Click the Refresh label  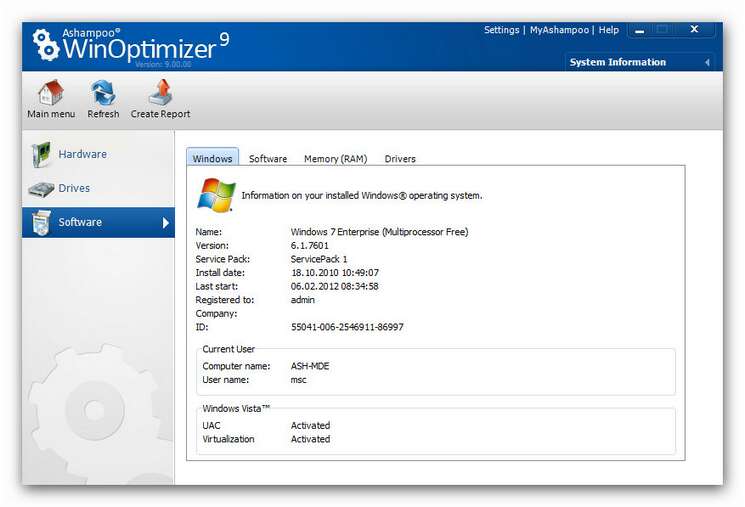tap(103, 114)
